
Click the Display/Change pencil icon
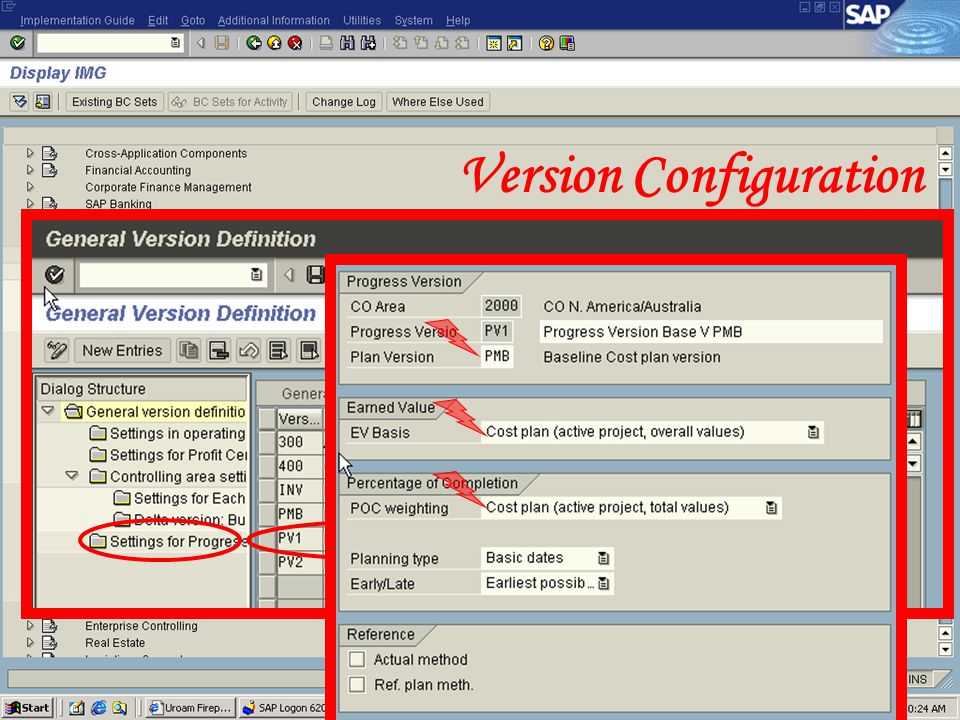pyautogui.click(x=56, y=351)
